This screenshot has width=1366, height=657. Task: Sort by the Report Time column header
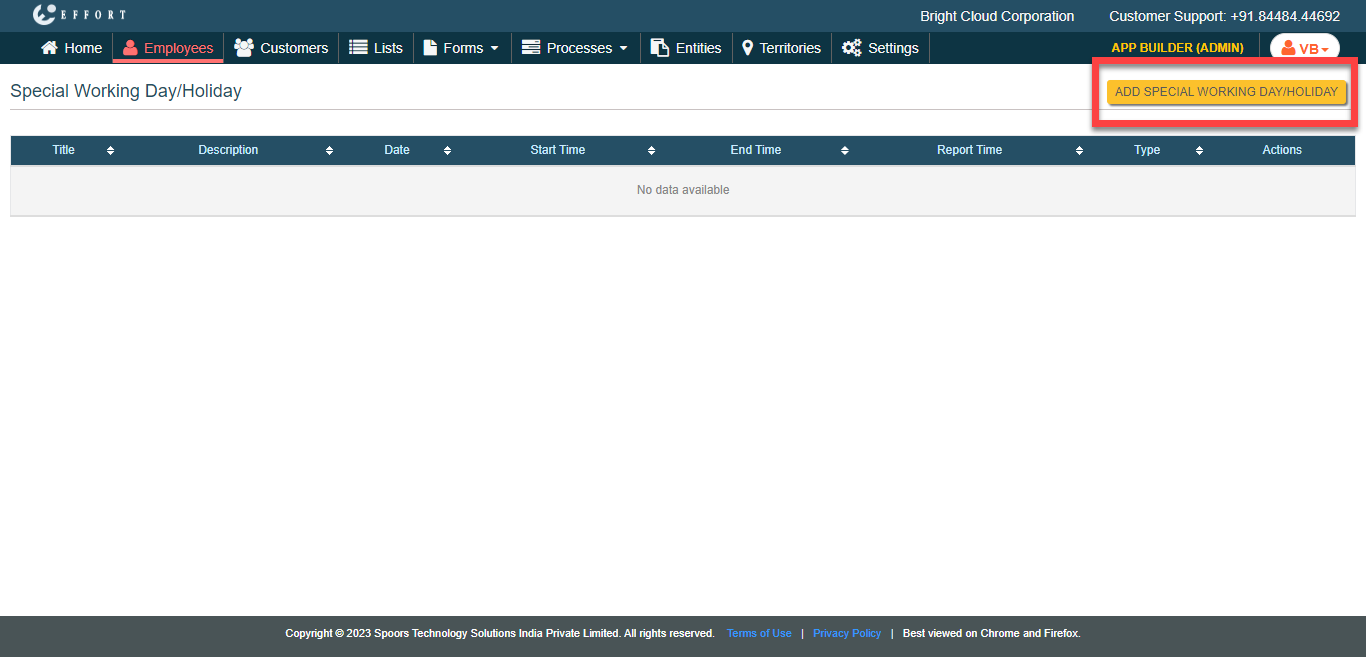pyautogui.click(x=969, y=150)
